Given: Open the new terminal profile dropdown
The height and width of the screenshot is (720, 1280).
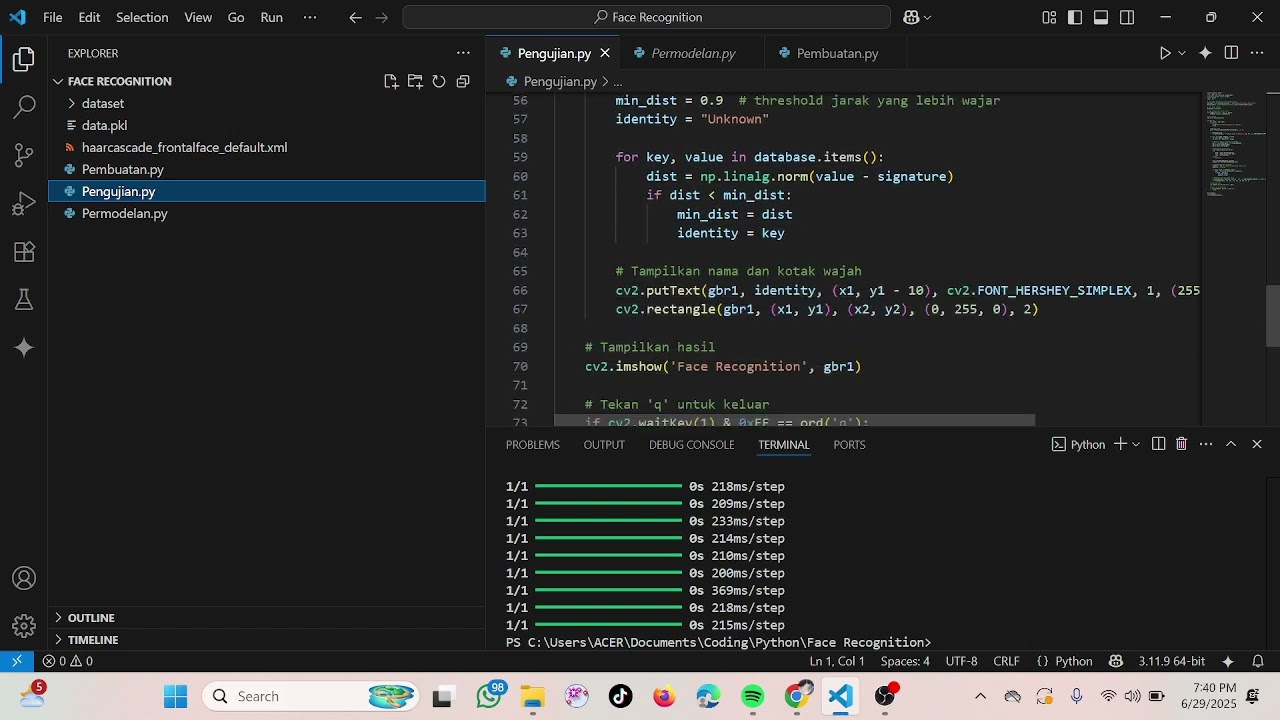Looking at the screenshot, I should [x=1136, y=444].
